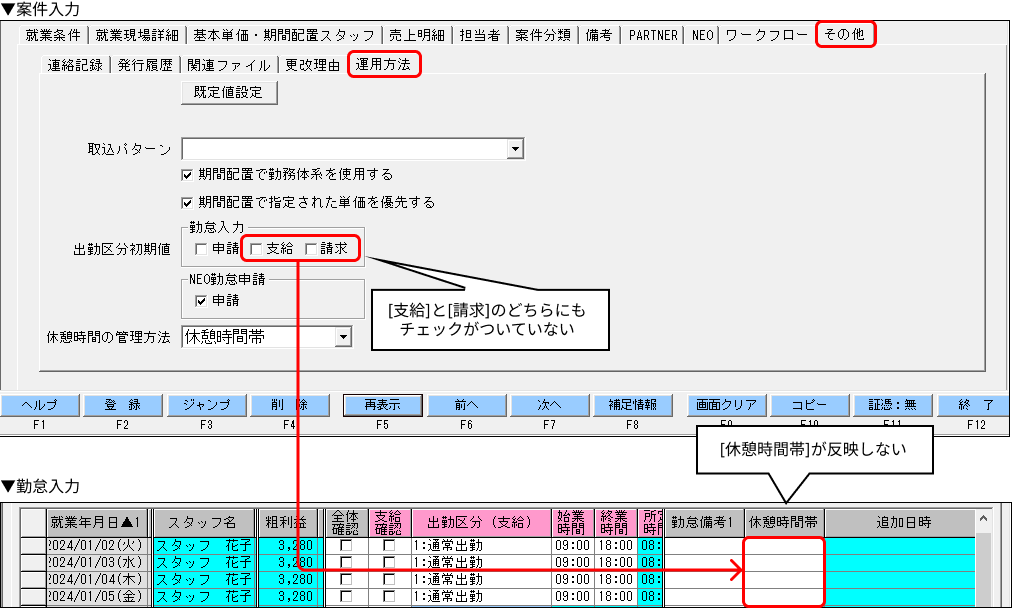Click the スタッフ名 column header

[203, 522]
